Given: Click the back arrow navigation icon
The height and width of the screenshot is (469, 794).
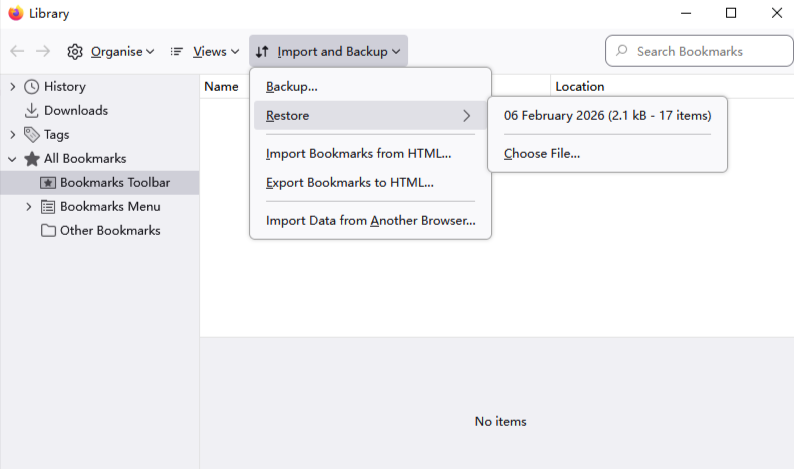Looking at the screenshot, I should [17, 51].
